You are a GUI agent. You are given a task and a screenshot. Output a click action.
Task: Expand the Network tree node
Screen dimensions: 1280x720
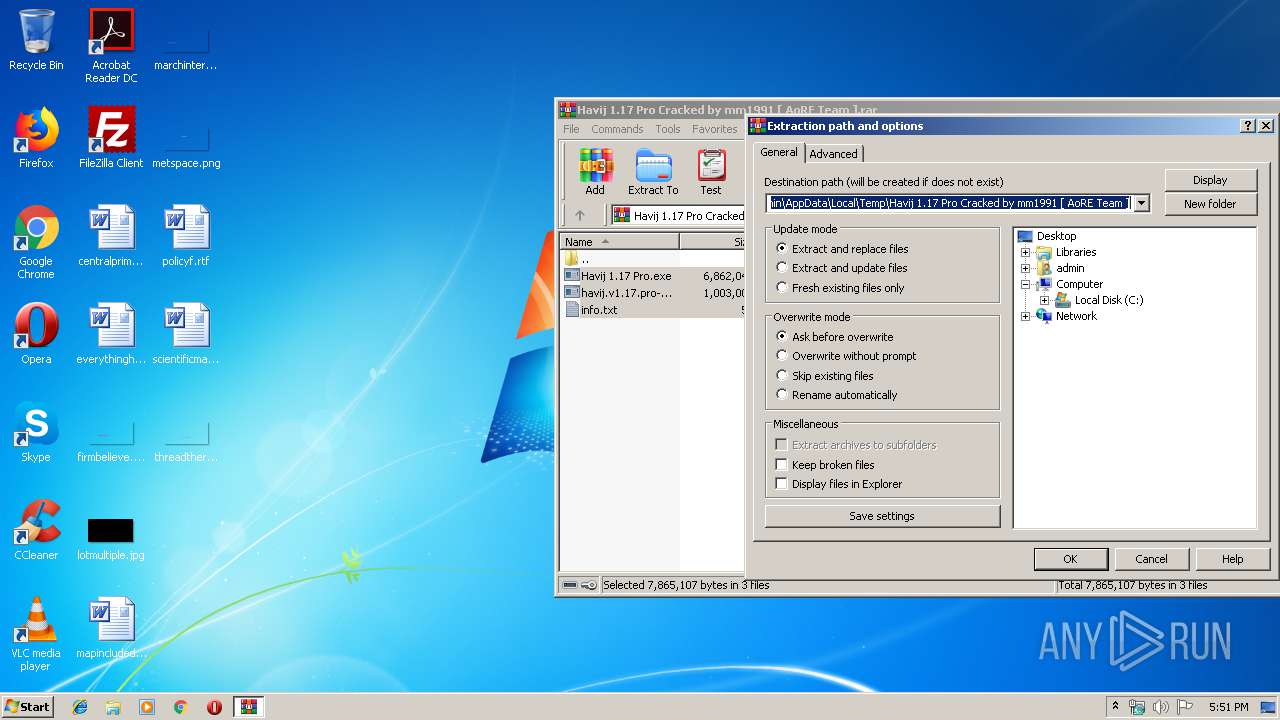1025,316
